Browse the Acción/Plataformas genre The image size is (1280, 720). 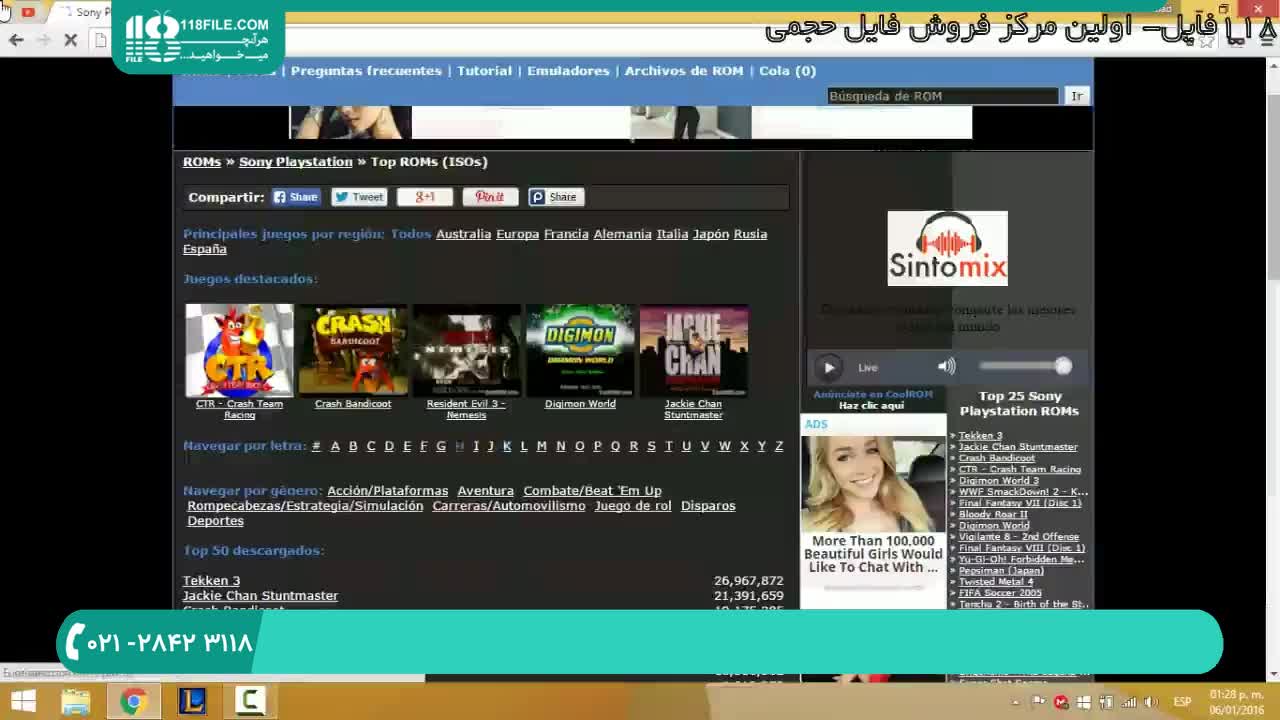click(x=387, y=491)
